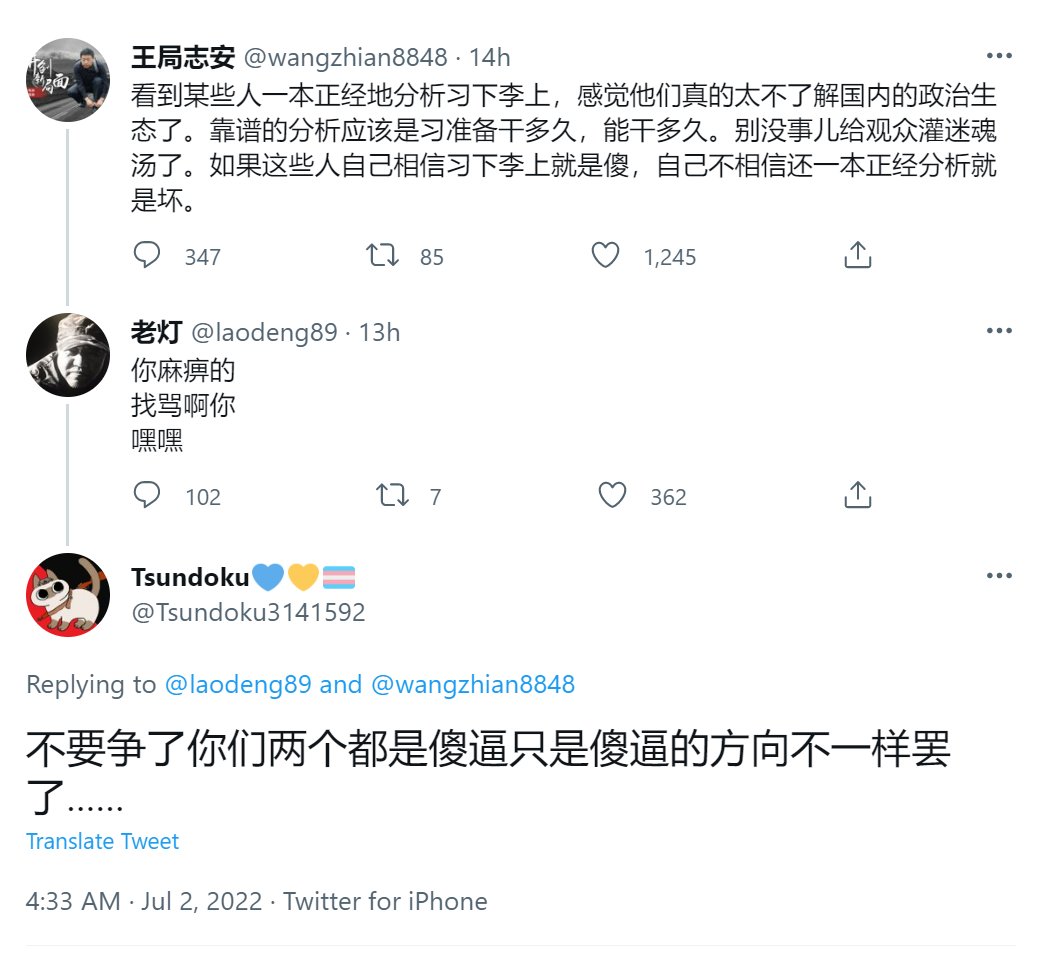View Tsundoku cat profile picture

tap(68, 595)
